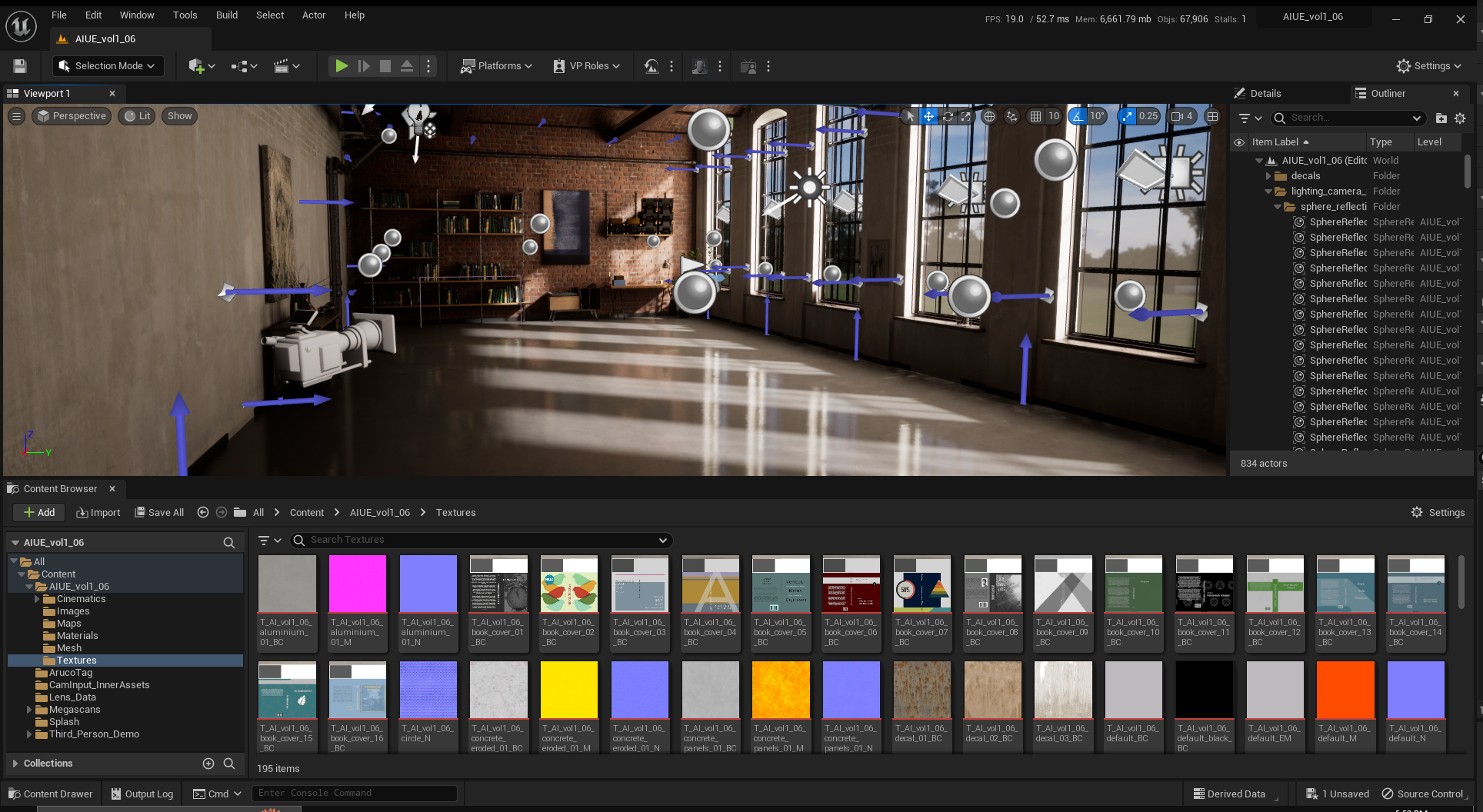Open the camera speed settings in viewport
Image resolution: width=1483 pixels, height=812 pixels.
[x=1180, y=116]
